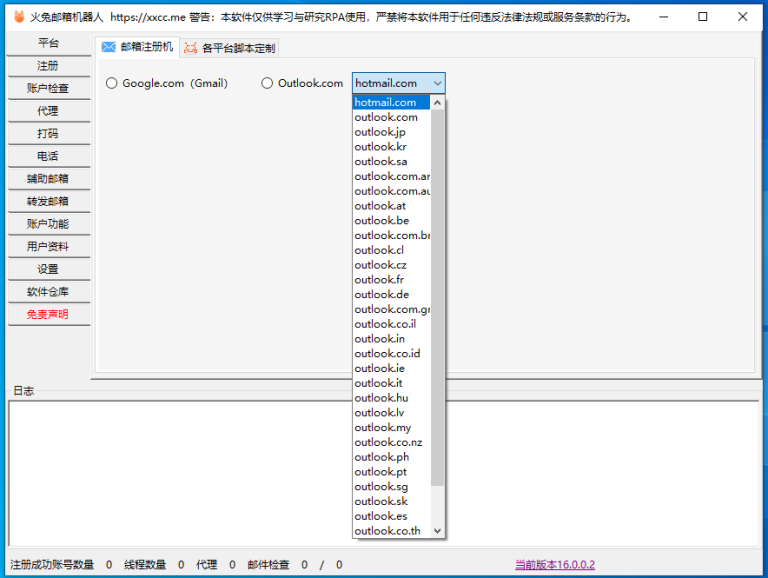Click the crab icon on 各平台脚本定制 tab
This screenshot has width=768, height=578.
coord(191,48)
